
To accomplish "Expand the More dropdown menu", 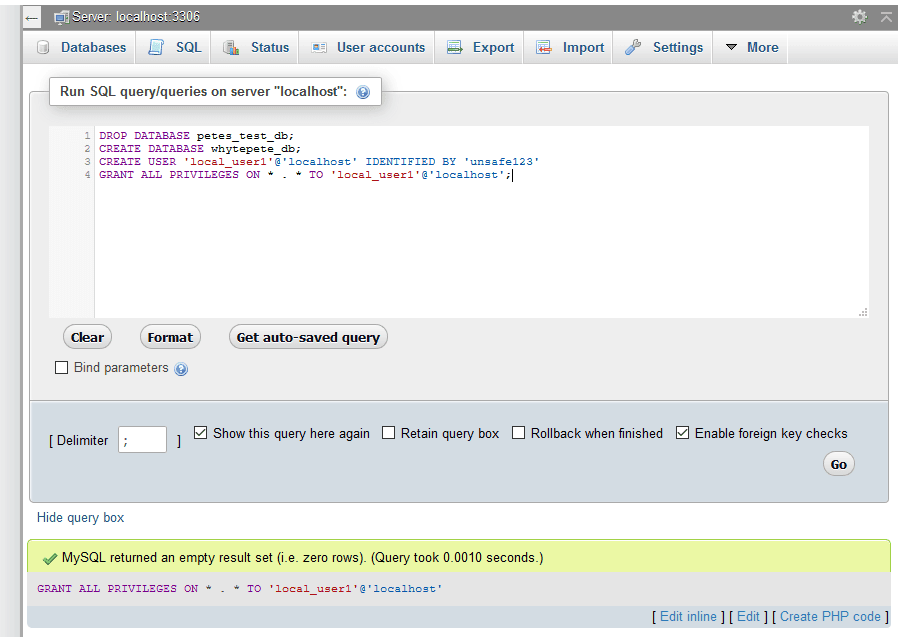I will pos(751,47).
